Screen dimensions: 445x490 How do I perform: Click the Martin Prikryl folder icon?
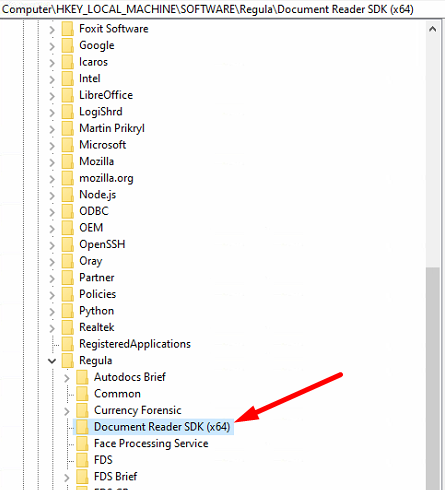tap(68, 128)
